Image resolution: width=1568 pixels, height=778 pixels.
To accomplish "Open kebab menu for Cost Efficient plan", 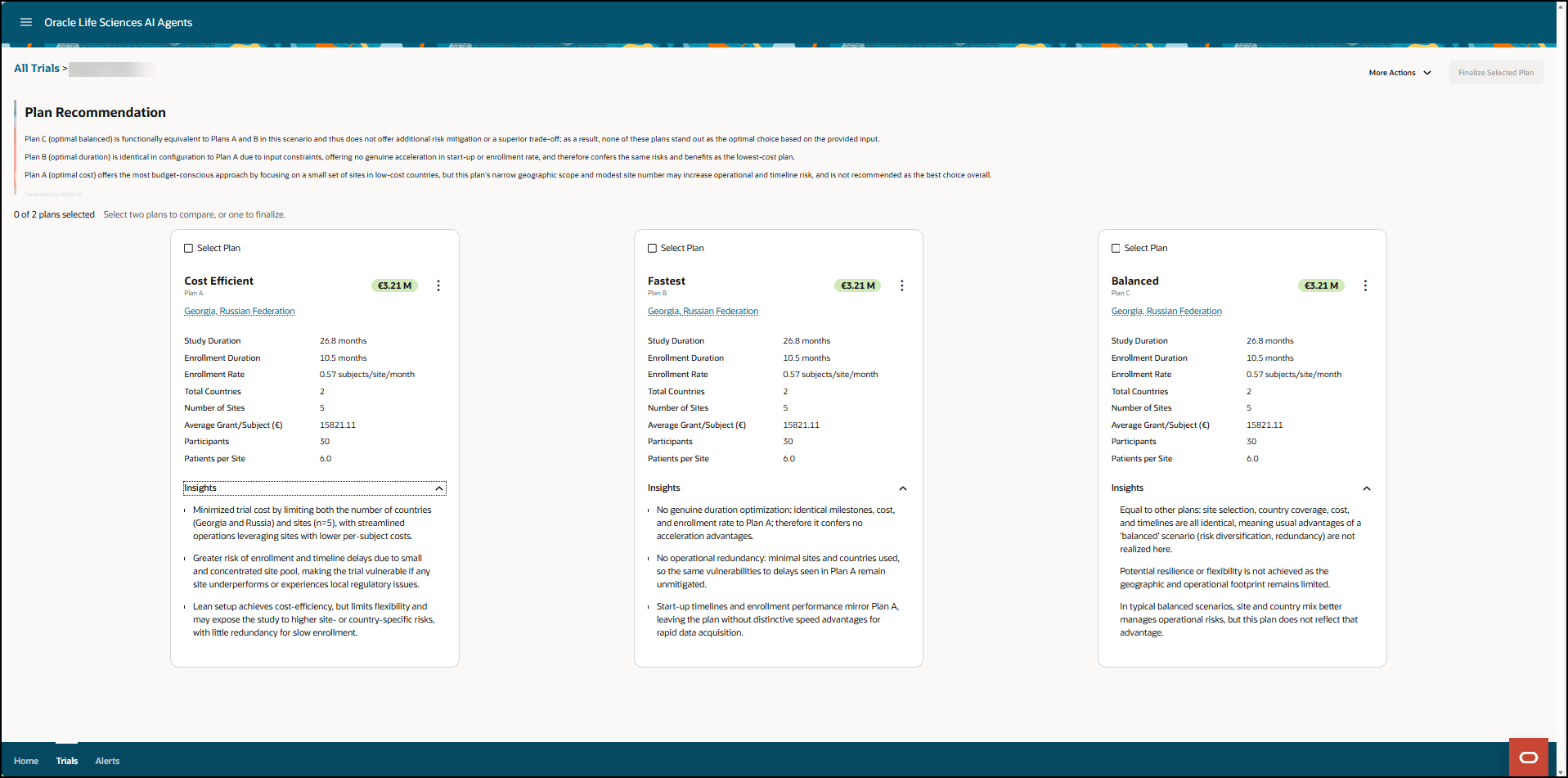I will pos(438,286).
